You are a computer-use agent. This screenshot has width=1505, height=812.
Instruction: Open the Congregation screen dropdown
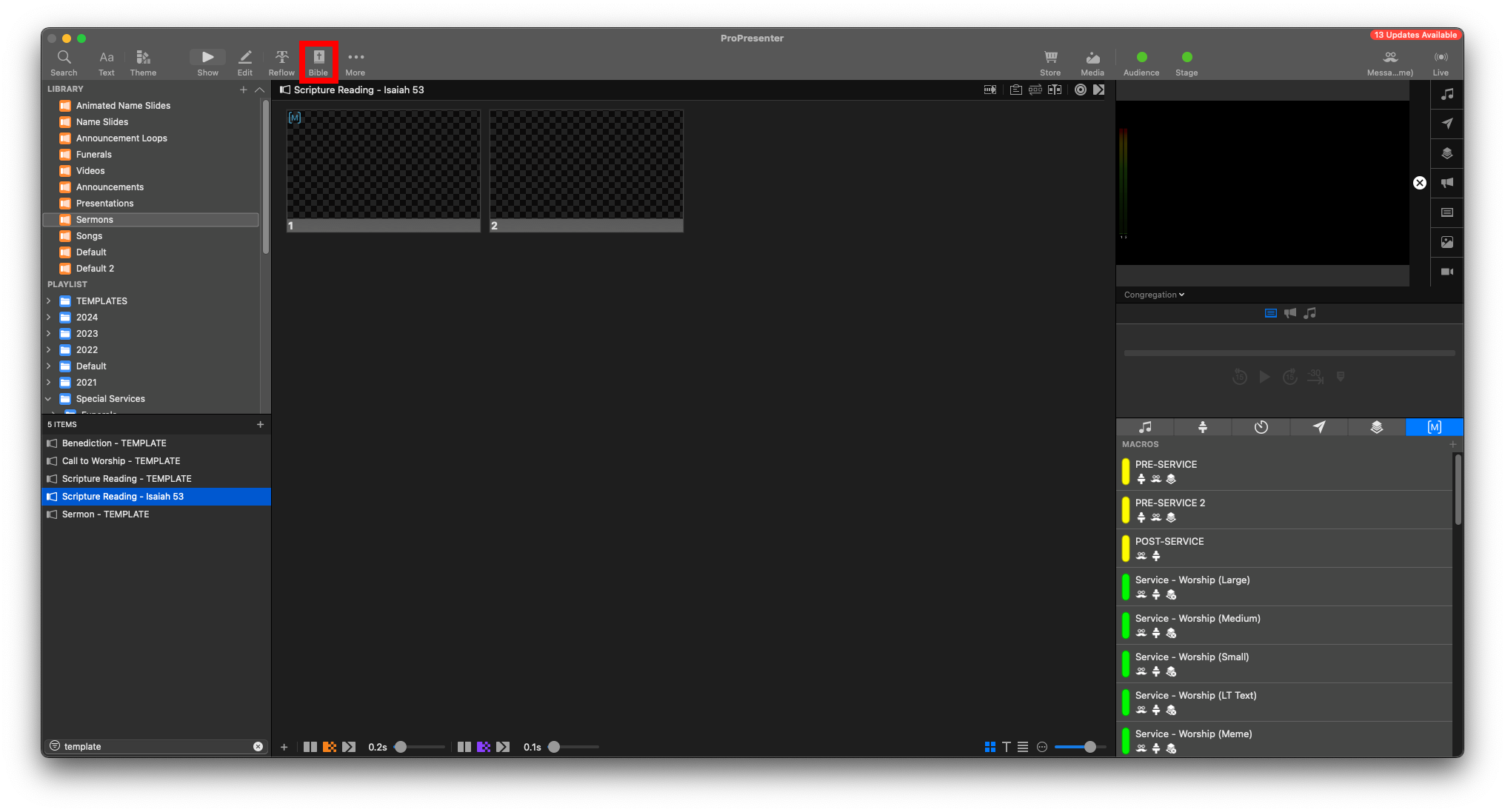[1154, 295]
